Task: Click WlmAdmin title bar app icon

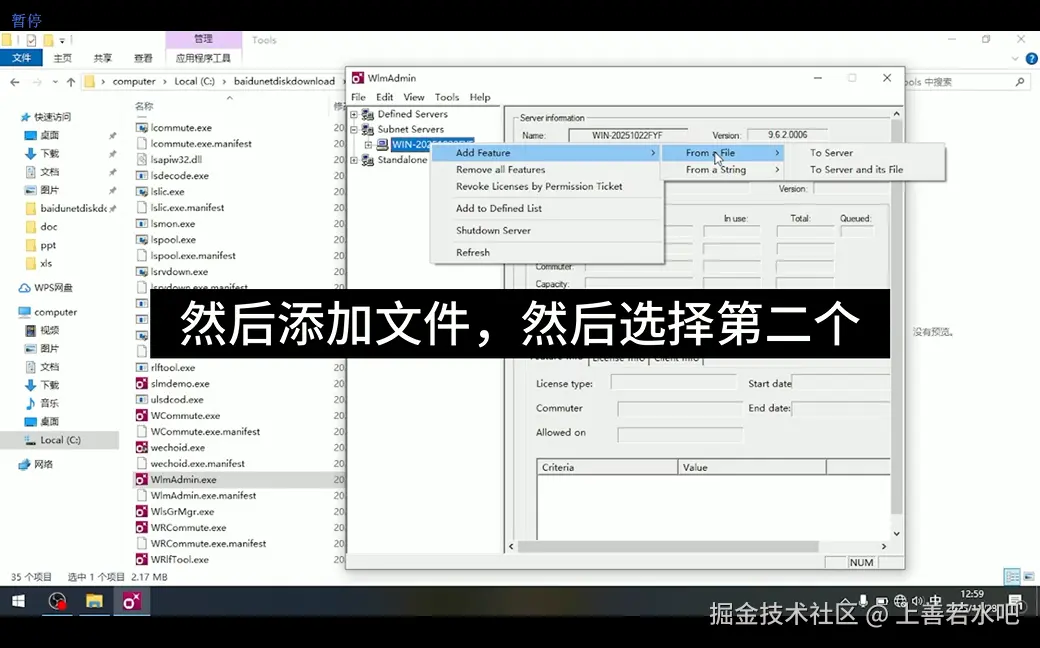Action: coord(358,78)
